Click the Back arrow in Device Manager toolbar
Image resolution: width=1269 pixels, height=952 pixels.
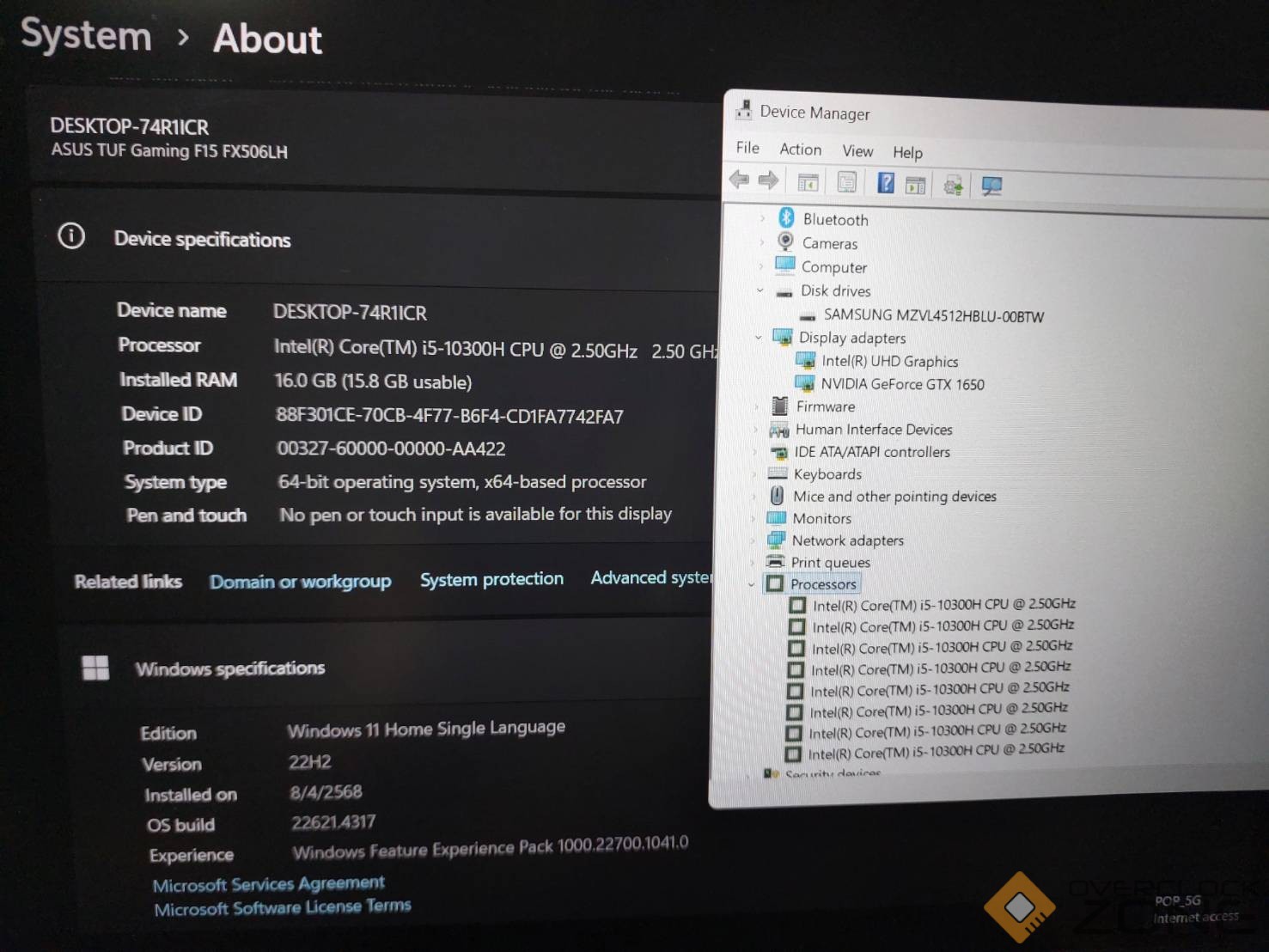(739, 179)
